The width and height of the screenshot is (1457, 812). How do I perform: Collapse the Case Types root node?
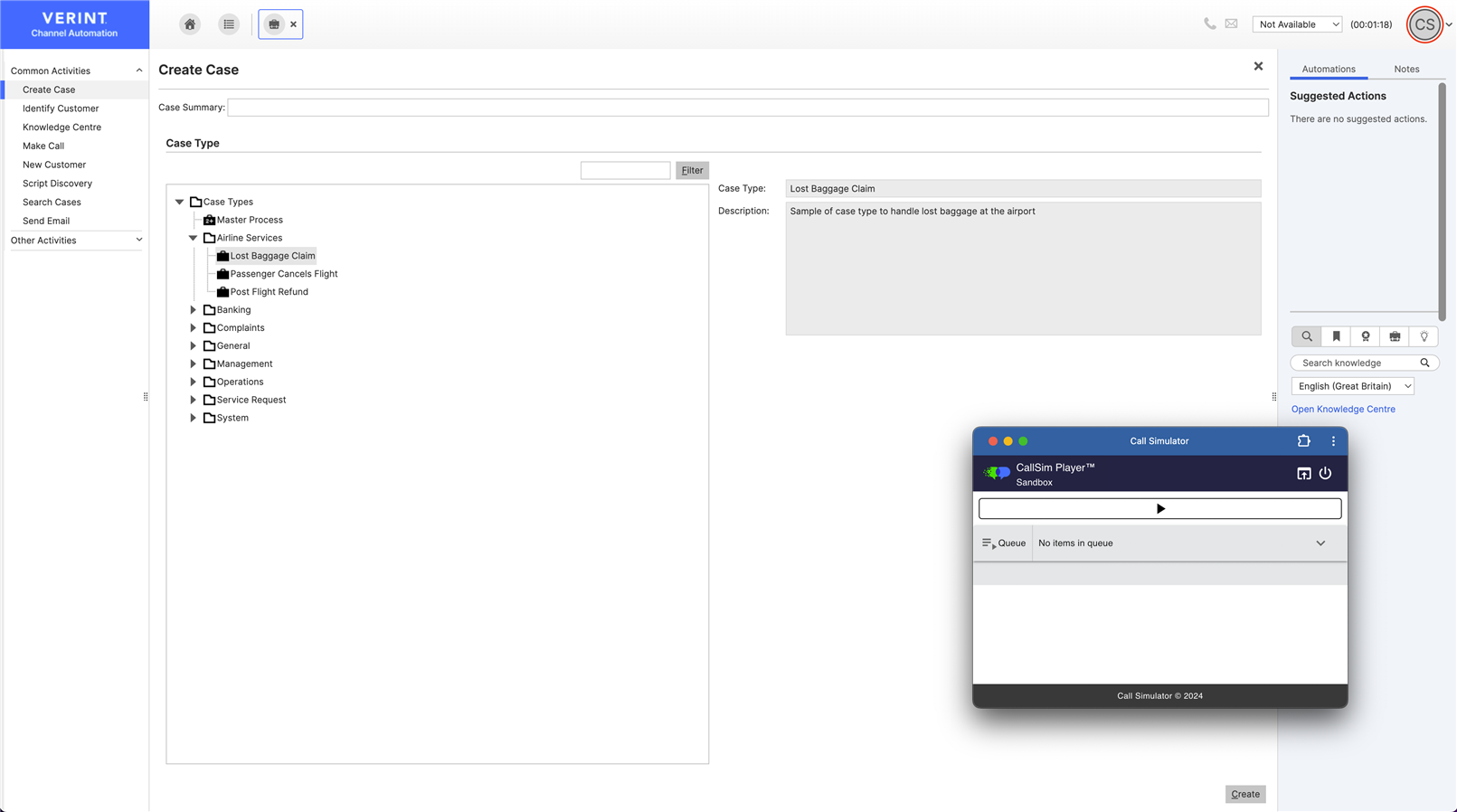point(179,202)
